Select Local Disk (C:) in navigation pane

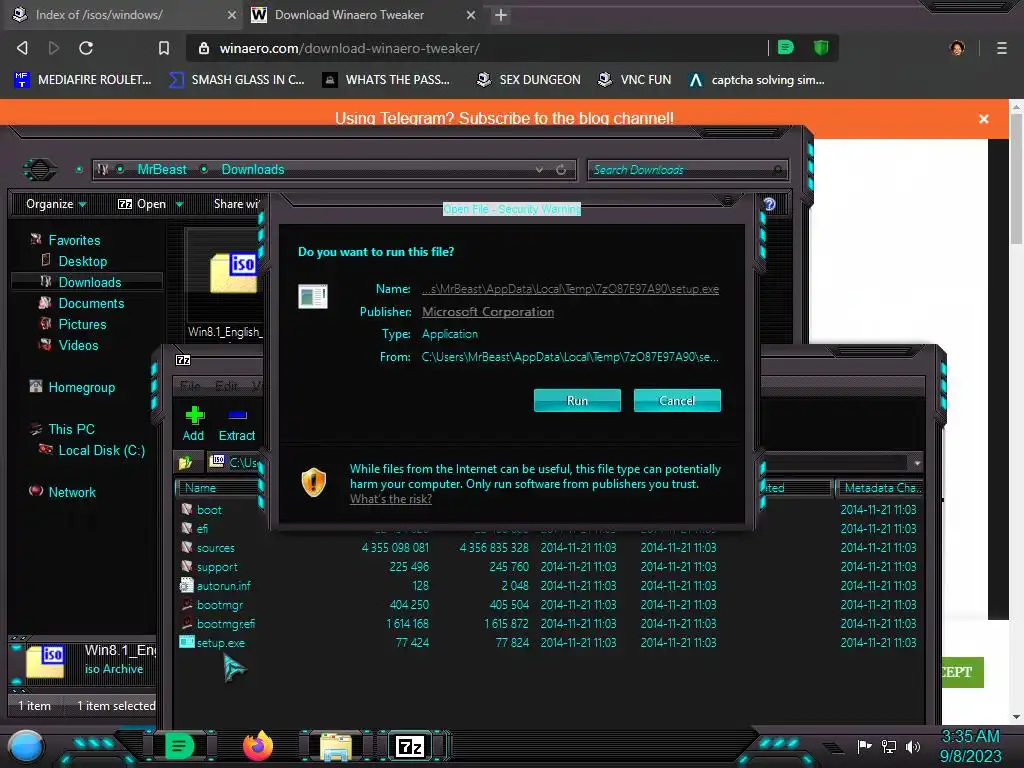pyautogui.click(x=101, y=450)
